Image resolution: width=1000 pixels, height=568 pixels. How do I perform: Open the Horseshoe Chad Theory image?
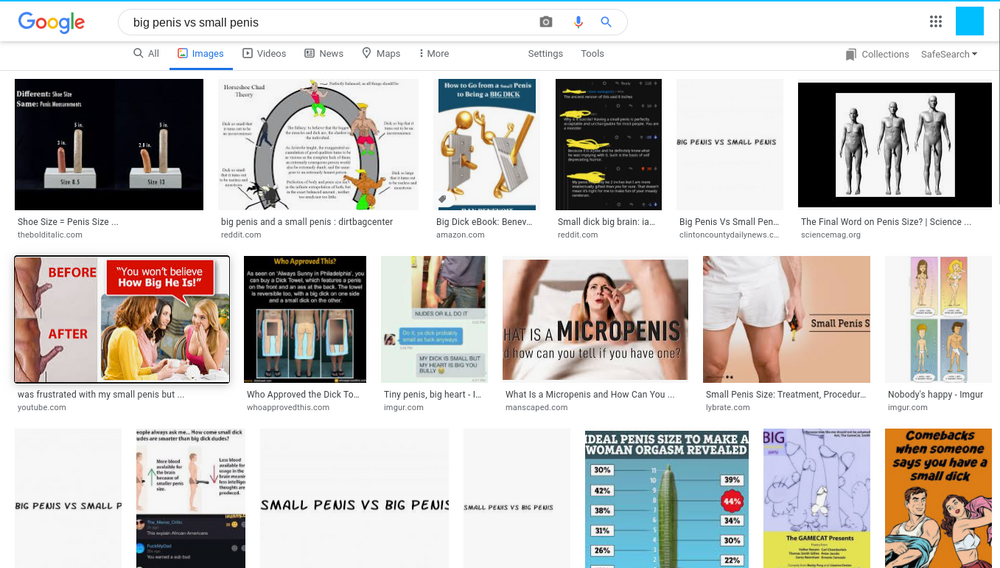(318, 145)
